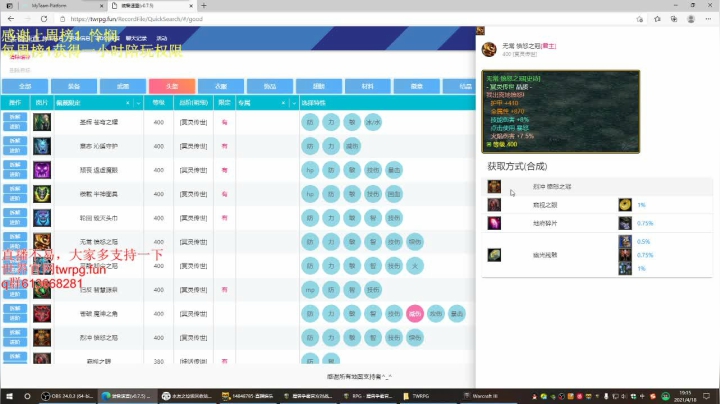Click the small icon at the detail panel's top-left corner

point(480,30)
